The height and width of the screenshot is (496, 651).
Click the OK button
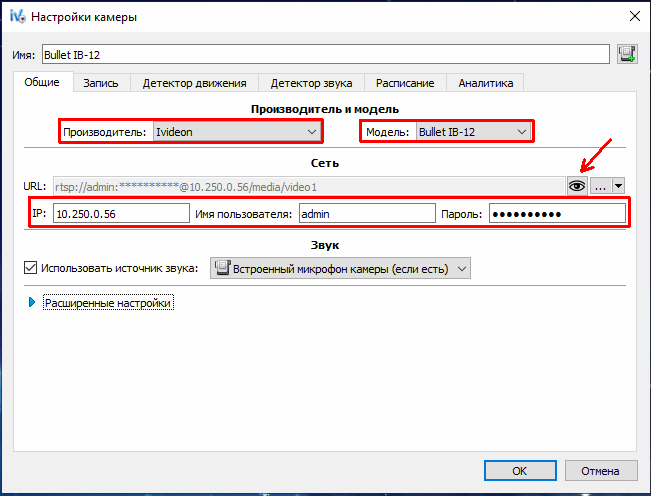(x=520, y=471)
